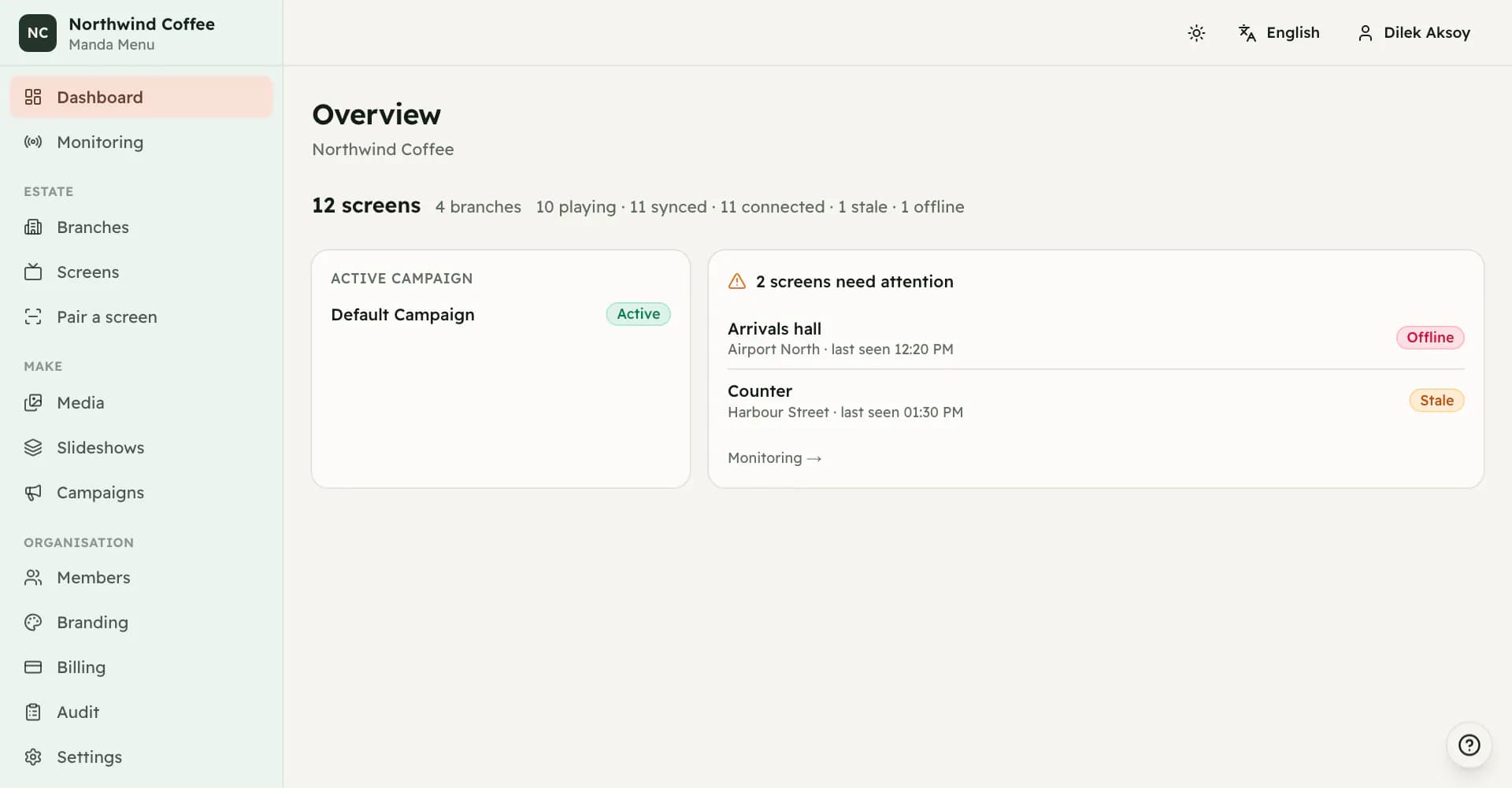This screenshot has width=1512, height=788.
Task: Click the Dashboard grid icon in sidebar
Action: [x=33, y=97]
